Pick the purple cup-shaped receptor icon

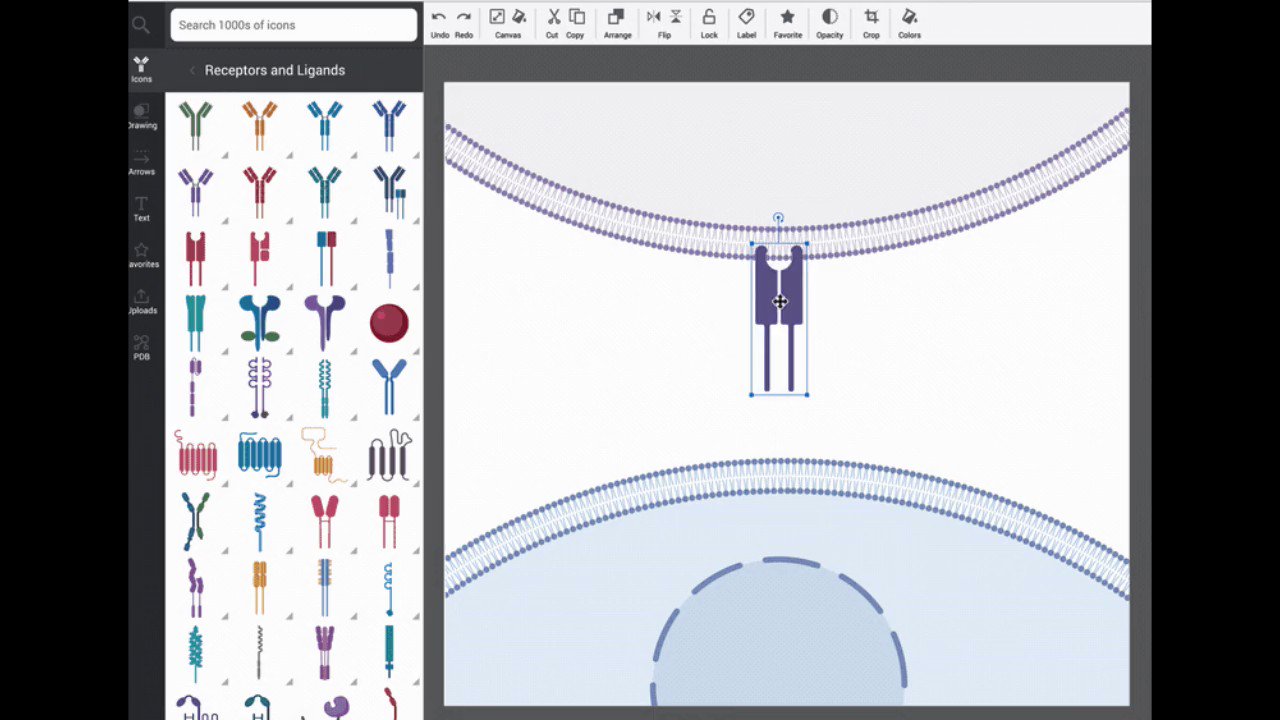coord(324,322)
